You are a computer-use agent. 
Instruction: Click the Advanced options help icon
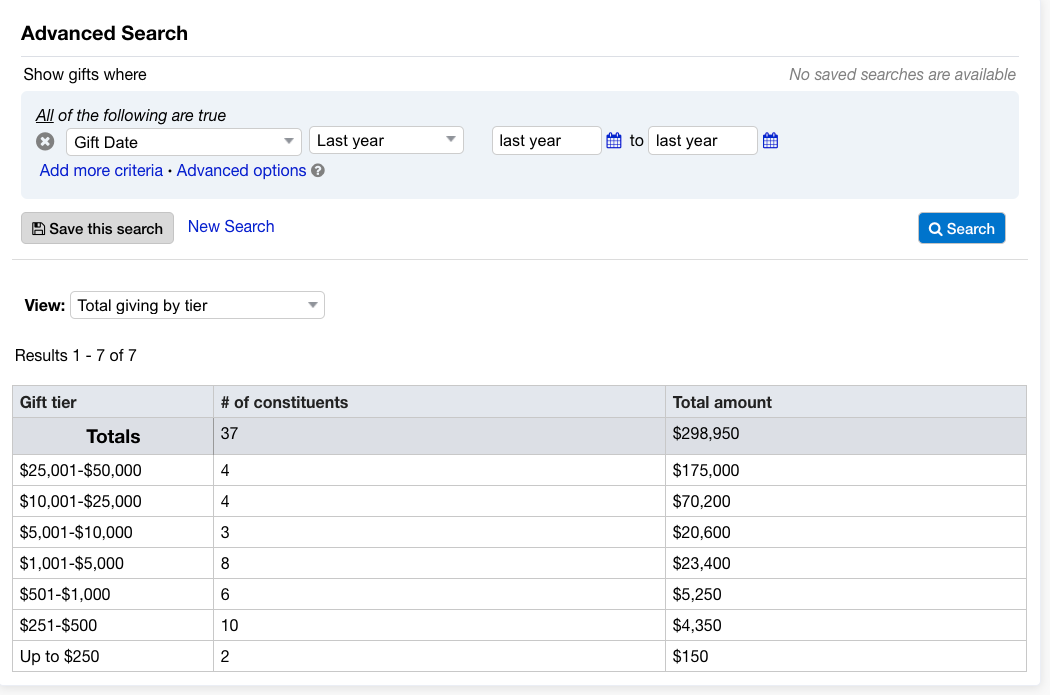coord(318,171)
